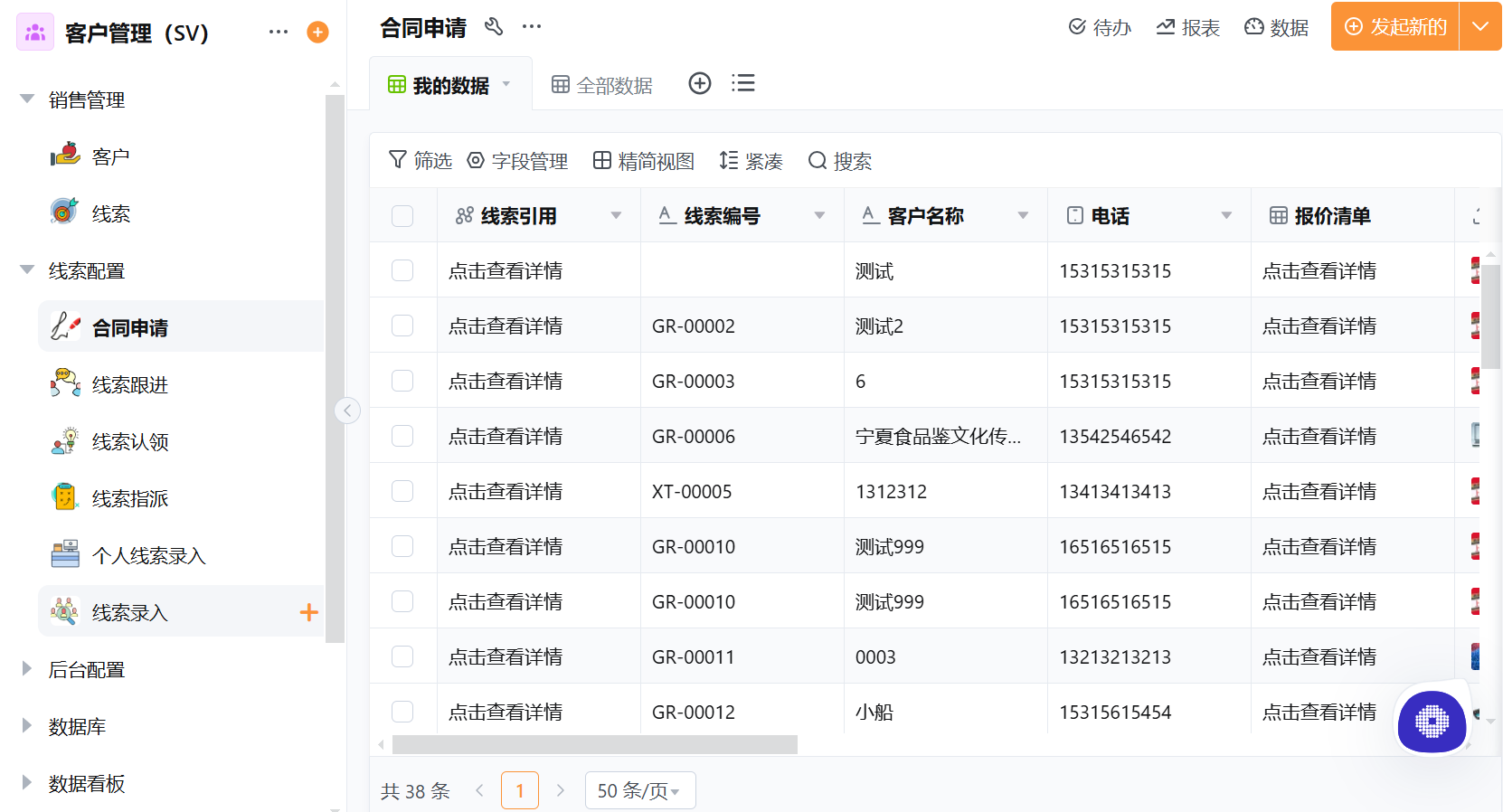The width and height of the screenshot is (1503, 812).
Task: Open the app more-options ellipsis next to 客户管理
Action: point(279,32)
